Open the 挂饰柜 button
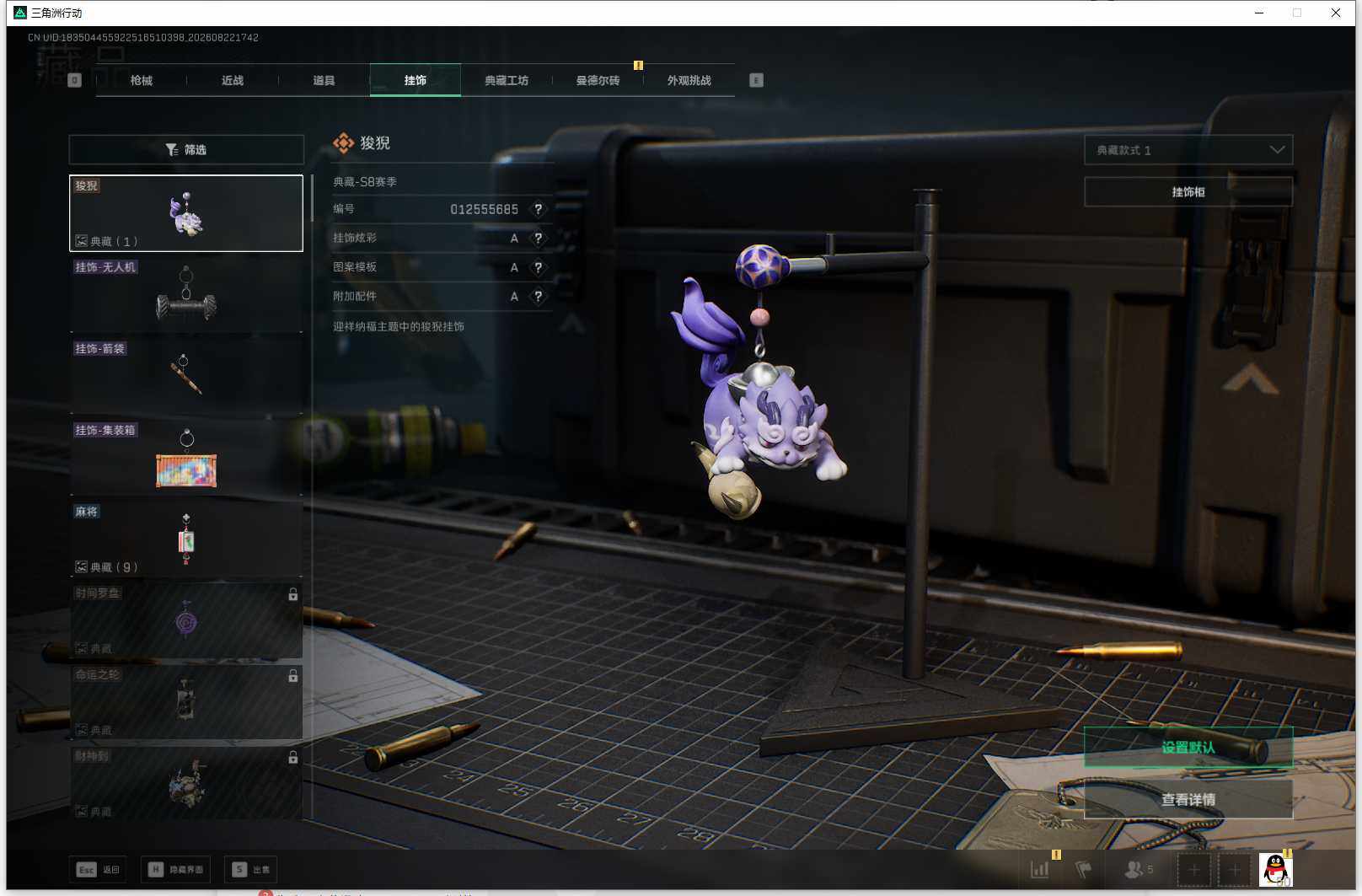 coord(1188,192)
